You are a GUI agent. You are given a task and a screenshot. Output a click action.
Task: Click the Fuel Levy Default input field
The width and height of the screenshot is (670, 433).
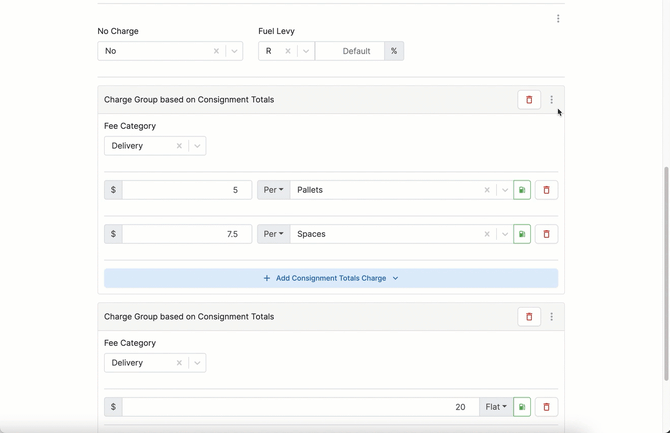350,51
